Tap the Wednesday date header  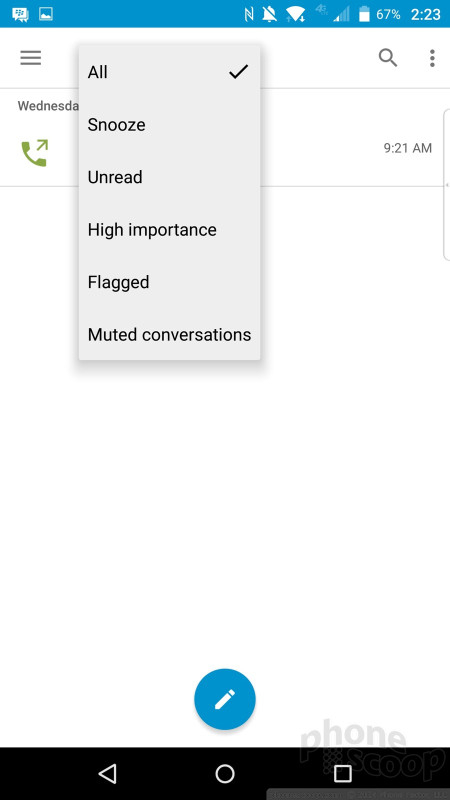click(48, 106)
